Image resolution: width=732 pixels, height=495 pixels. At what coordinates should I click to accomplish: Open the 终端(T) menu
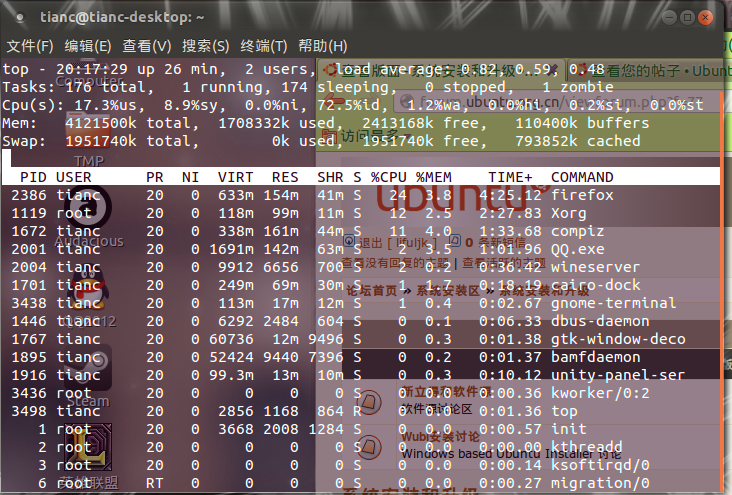tap(264, 46)
